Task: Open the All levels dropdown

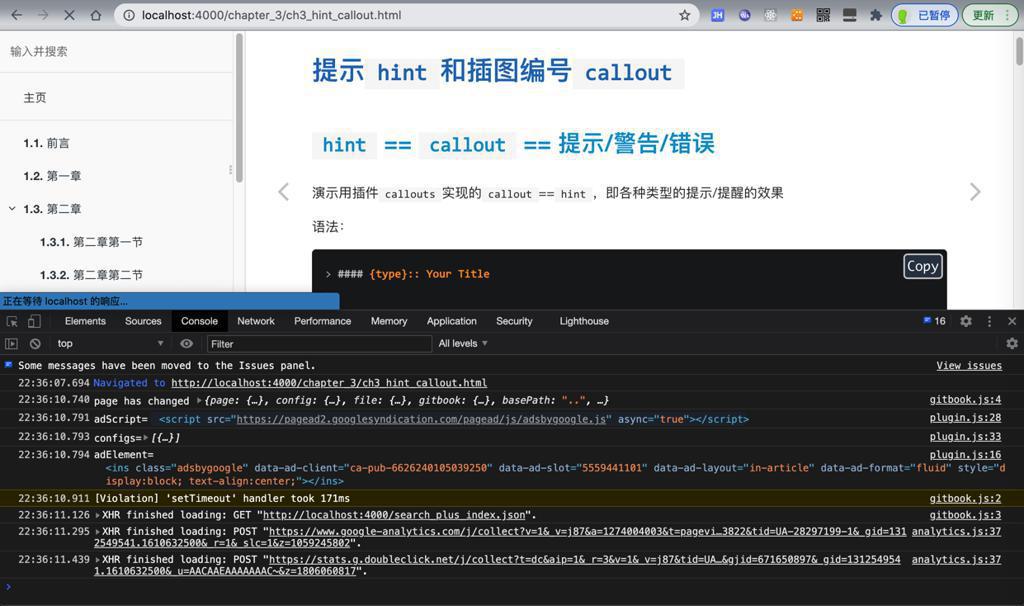Action: 463,343
